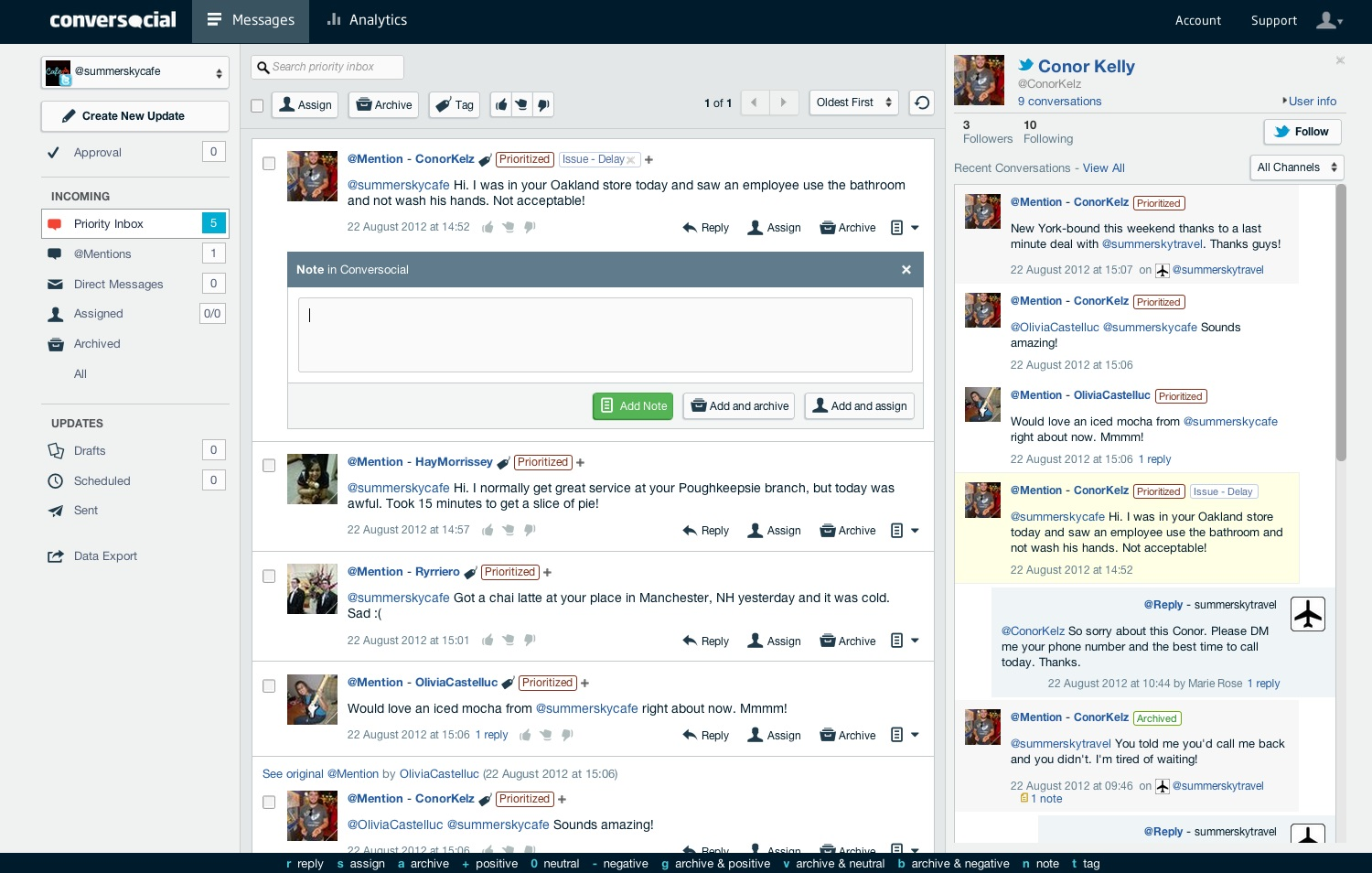
Task: Close the Note in Conversocial panel
Action: pyautogui.click(x=906, y=270)
